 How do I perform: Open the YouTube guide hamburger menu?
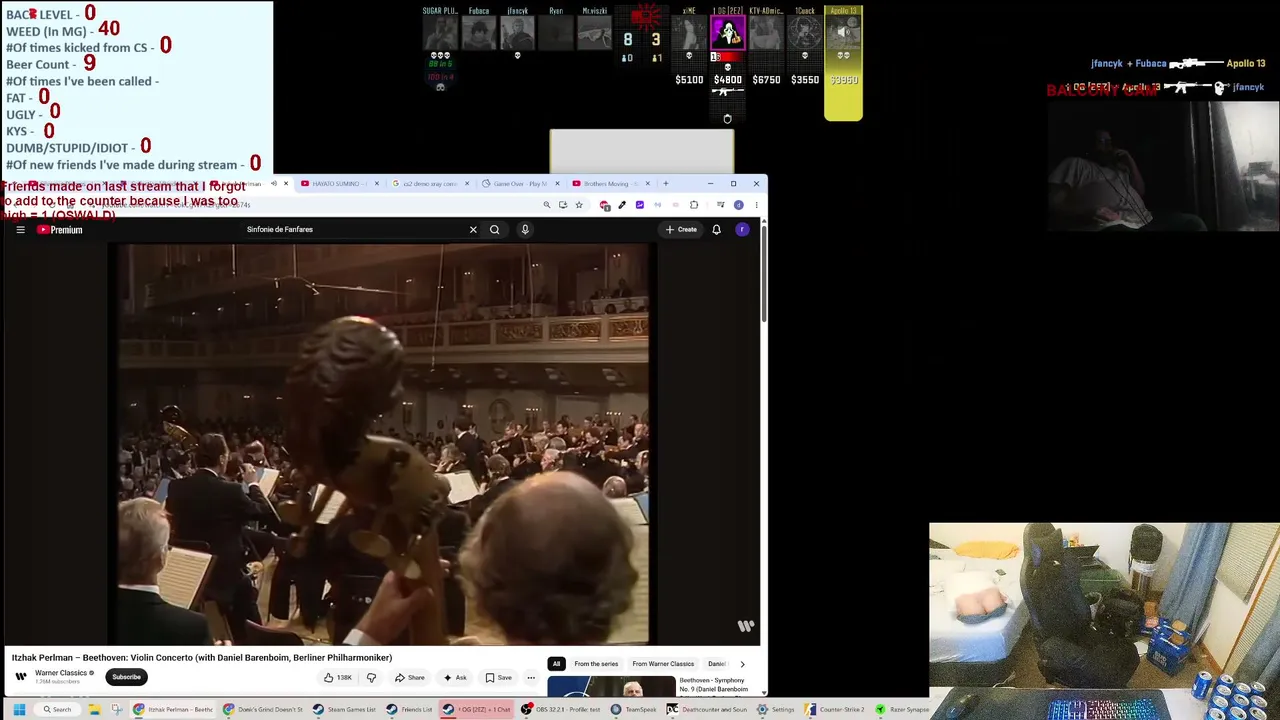pos(20,230)
